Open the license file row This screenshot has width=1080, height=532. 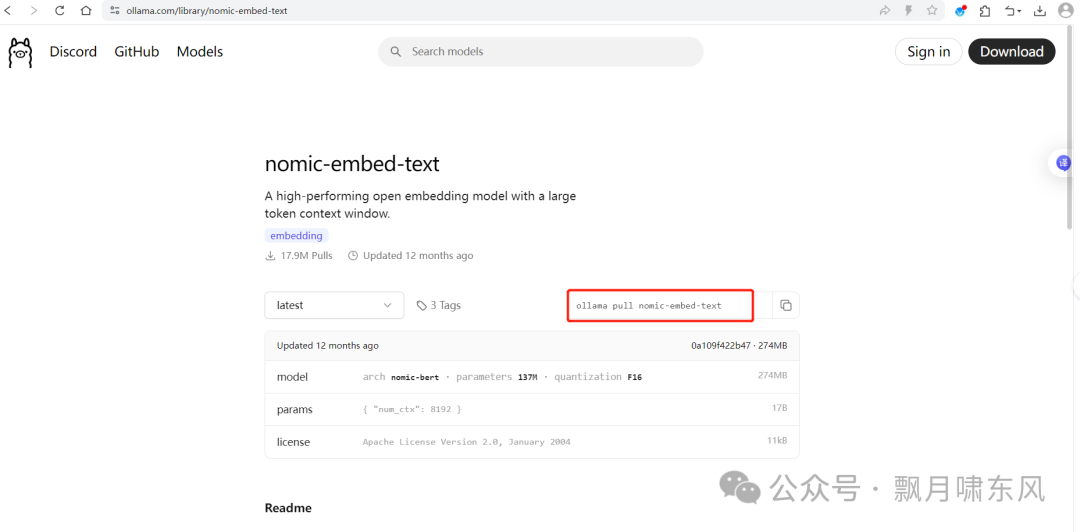coord(532,442)
